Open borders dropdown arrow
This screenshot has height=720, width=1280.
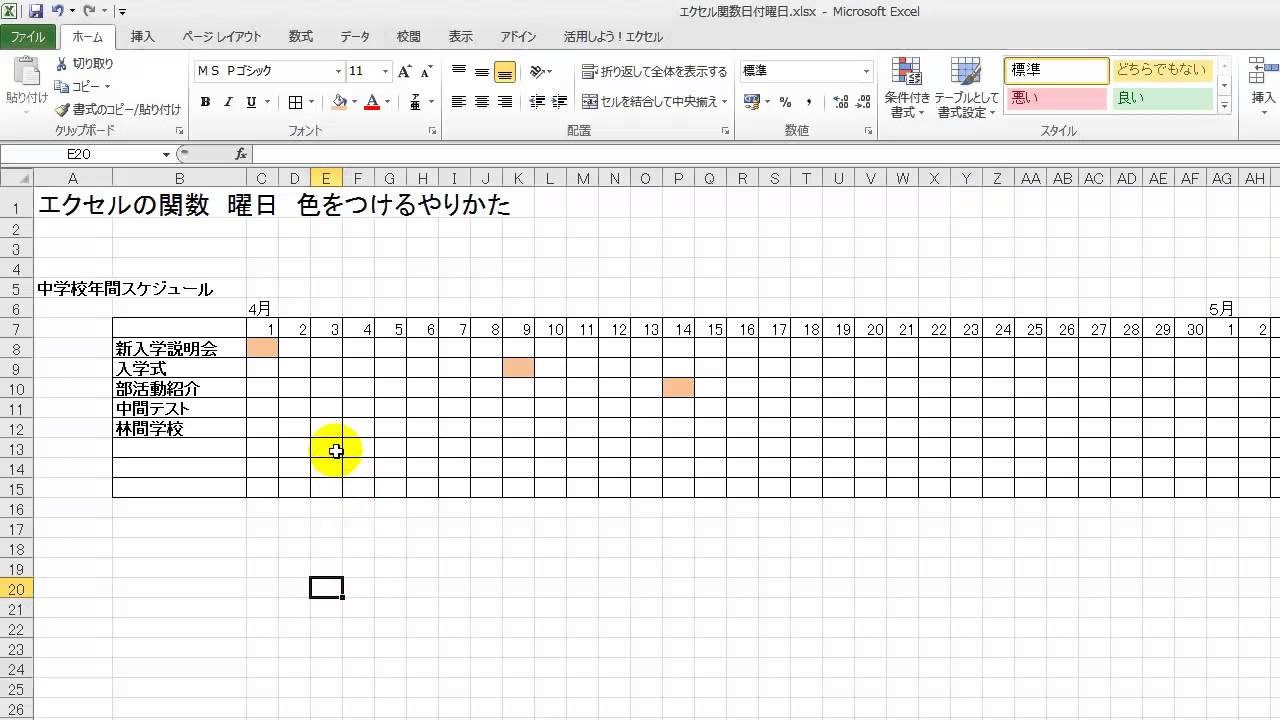click(311, 102)
